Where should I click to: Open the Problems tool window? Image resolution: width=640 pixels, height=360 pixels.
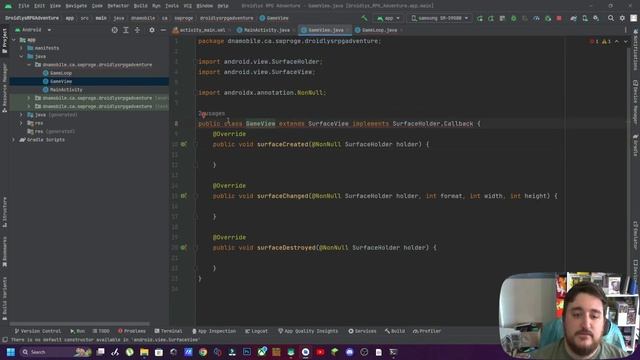tap(131, 331)
